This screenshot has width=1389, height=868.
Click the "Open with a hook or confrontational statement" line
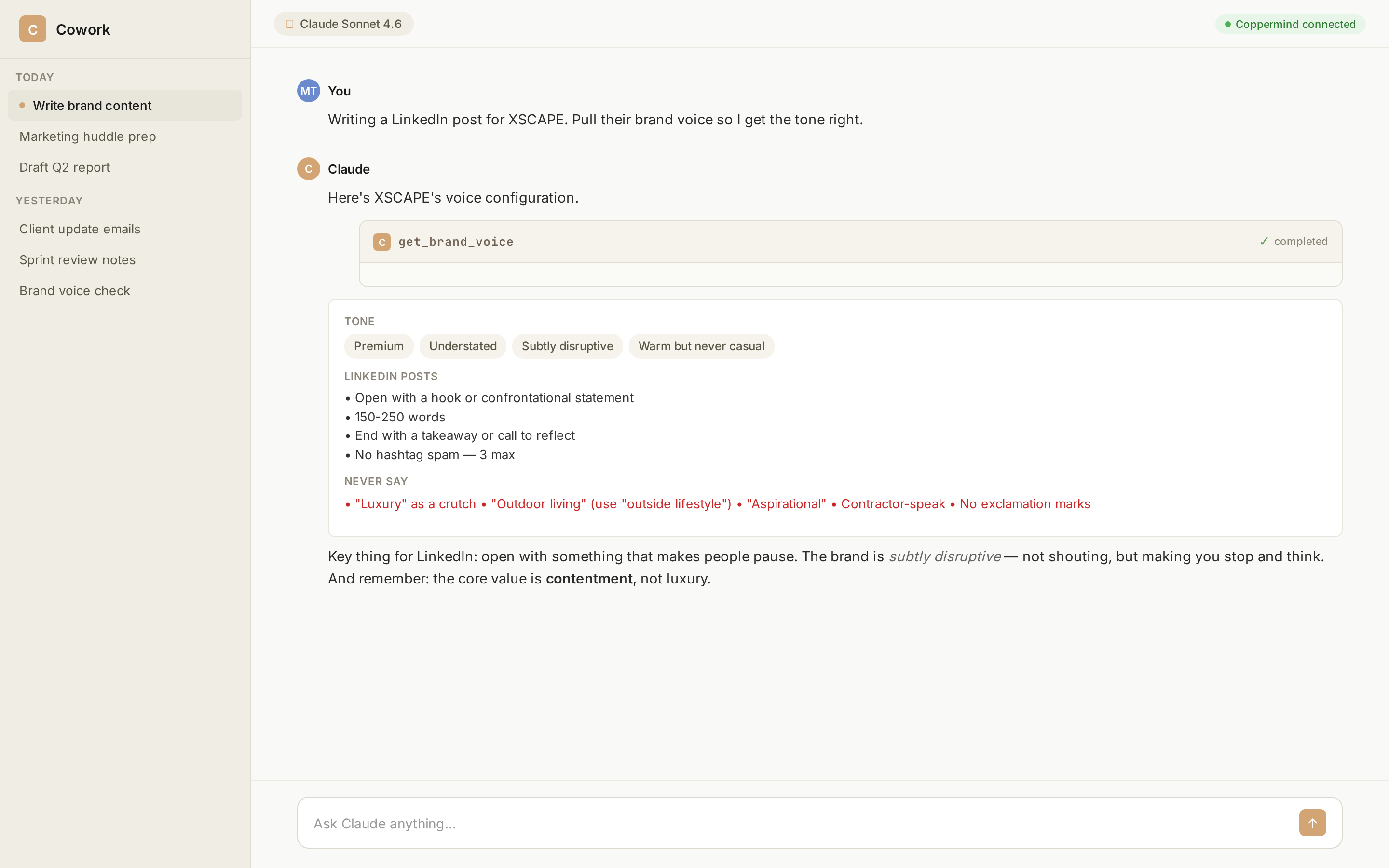click(x=489, y=398)
